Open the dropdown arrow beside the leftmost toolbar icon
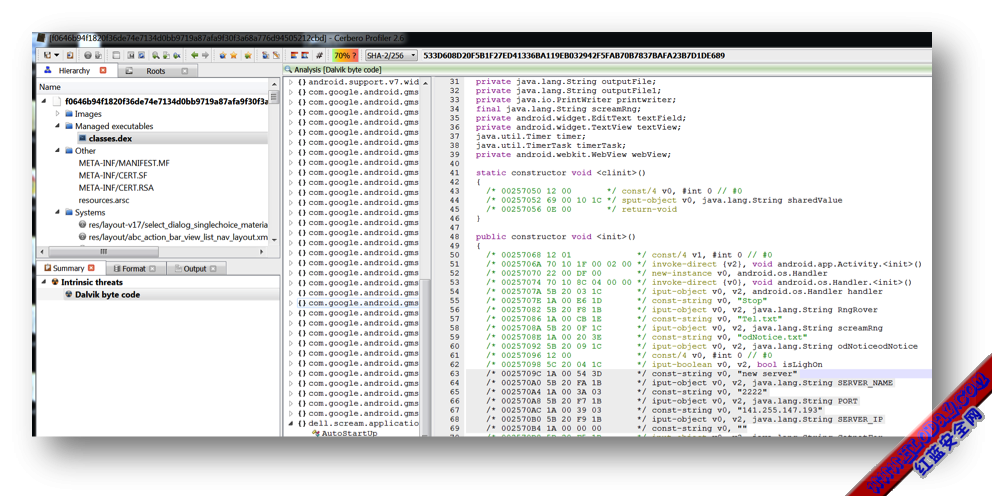 point(56,55)
